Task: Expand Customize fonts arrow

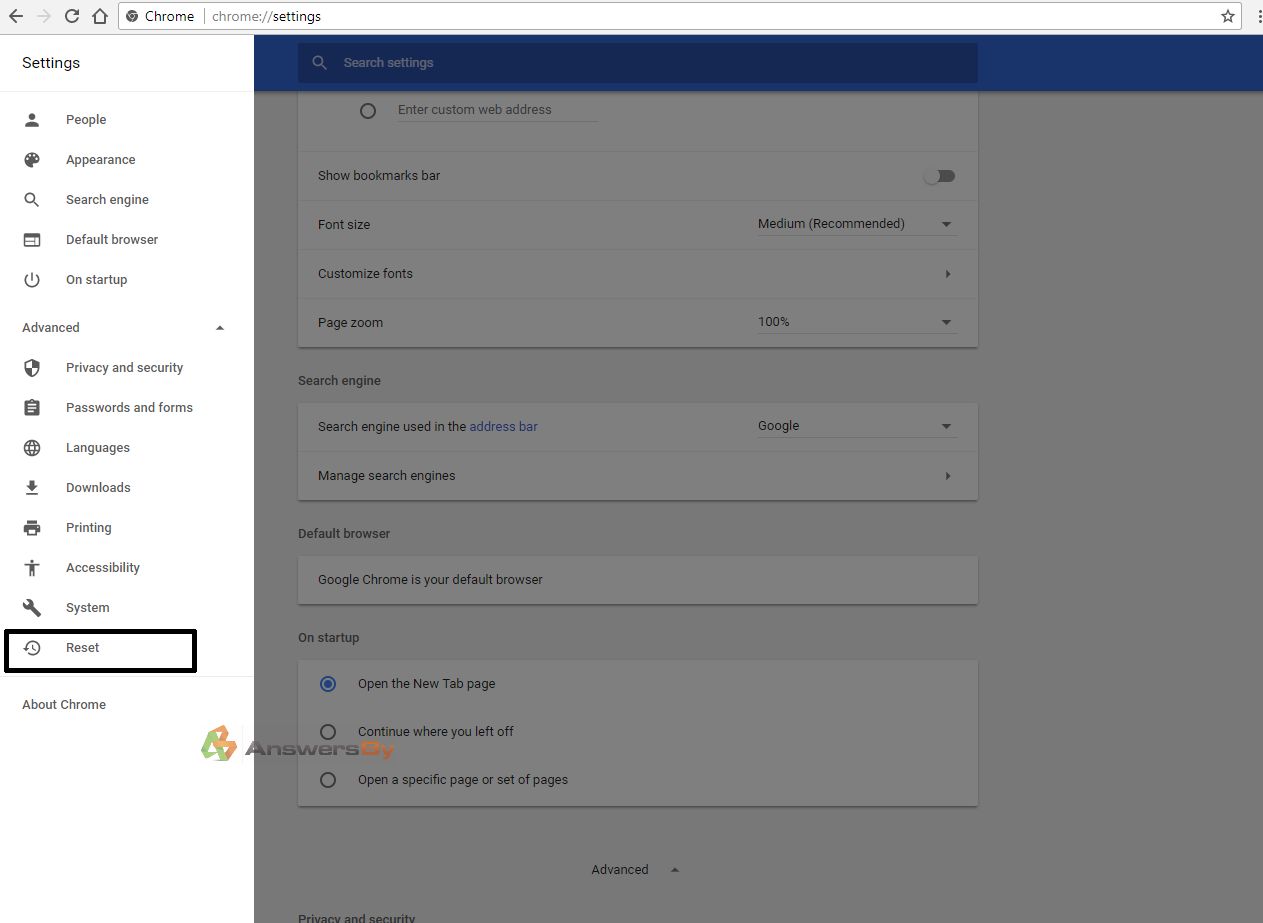Action: point(948,274)
